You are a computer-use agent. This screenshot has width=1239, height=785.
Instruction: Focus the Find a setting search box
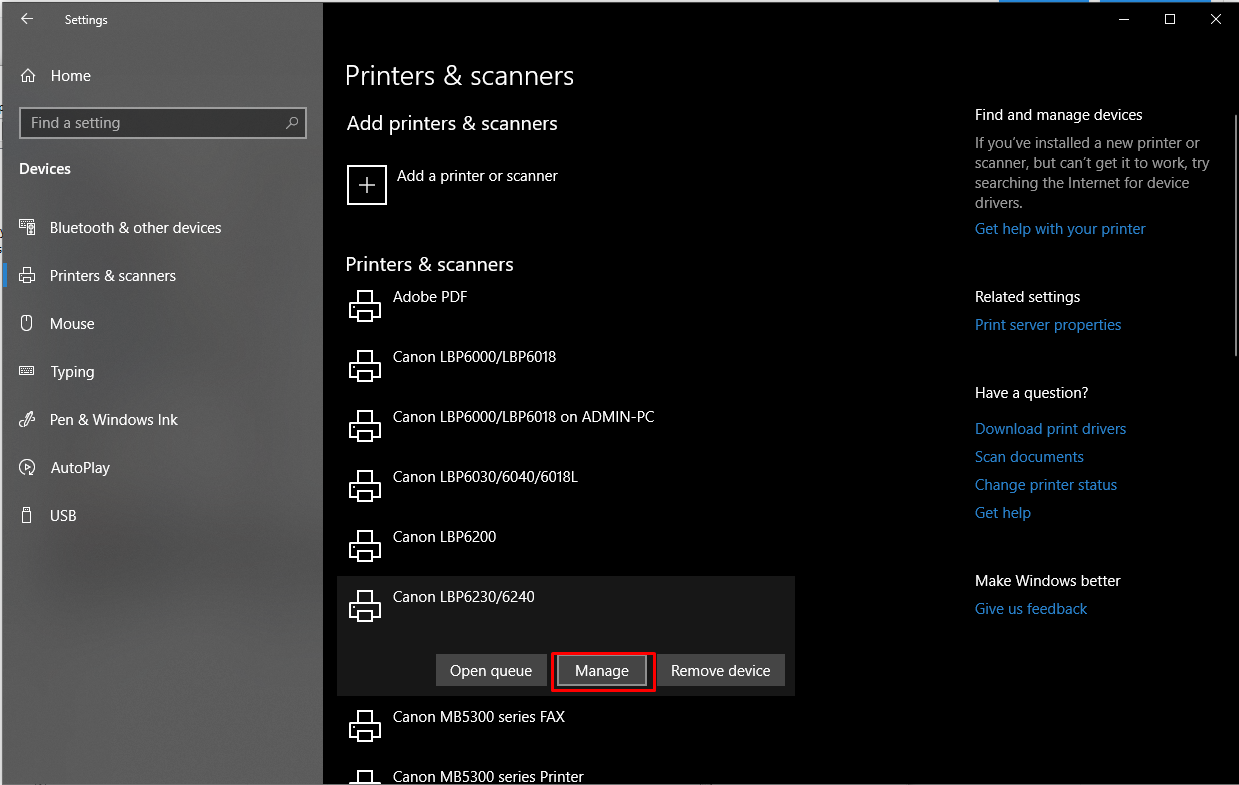click(163, 123)
